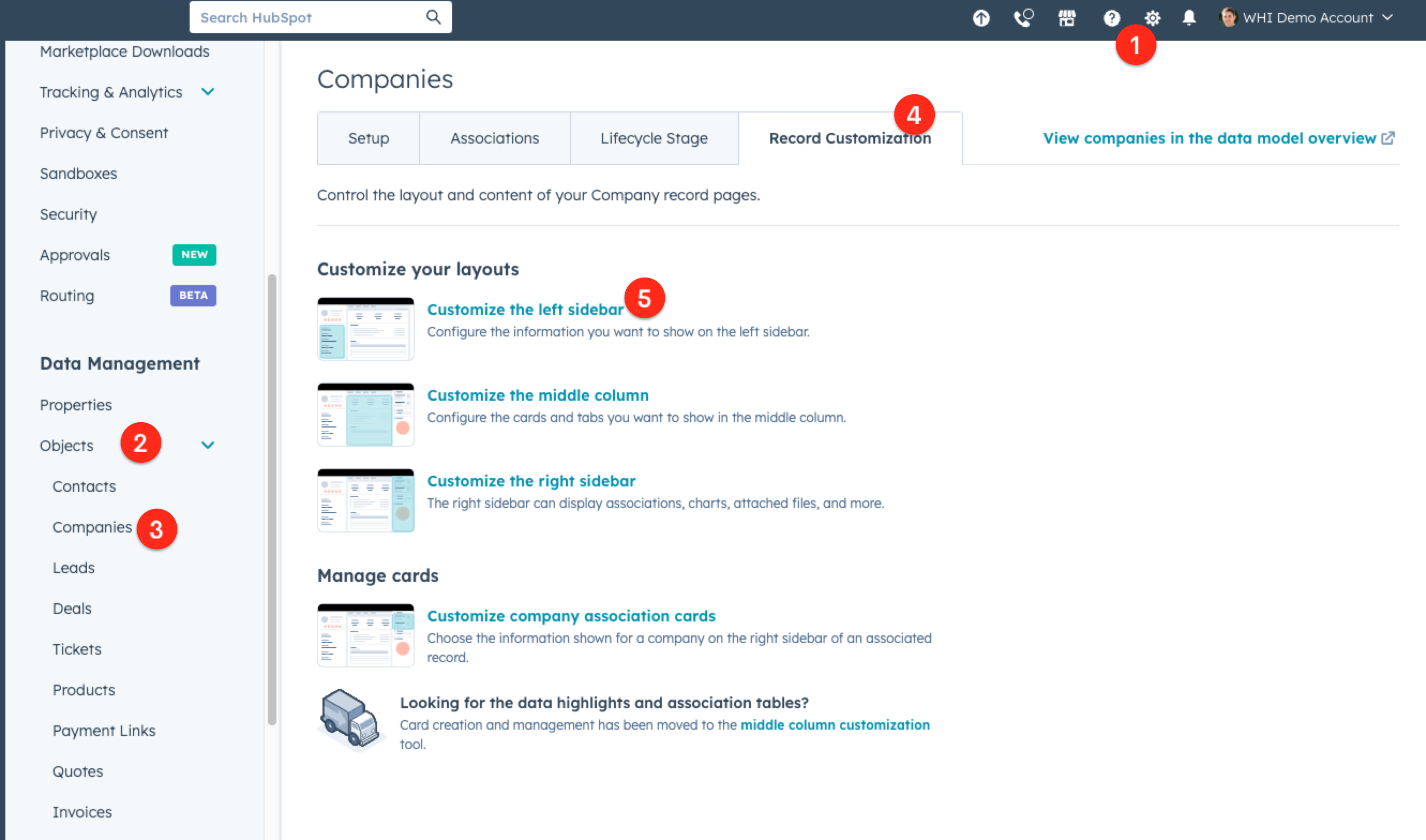
Task: Collapse the Tracking & Analytics section
Action: (x=208, y=92)
